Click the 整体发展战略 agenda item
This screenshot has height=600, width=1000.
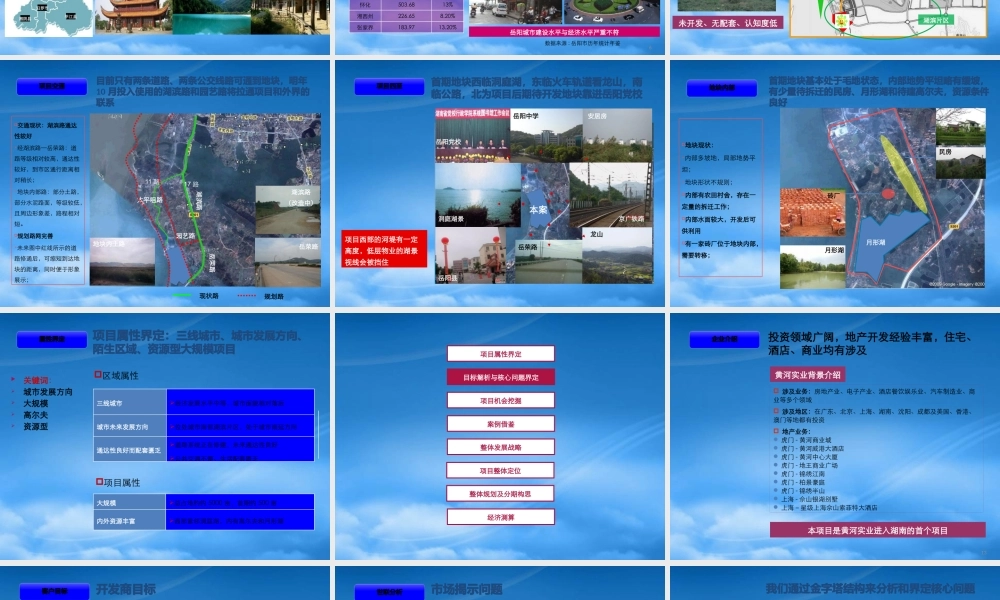click(501, 447)
